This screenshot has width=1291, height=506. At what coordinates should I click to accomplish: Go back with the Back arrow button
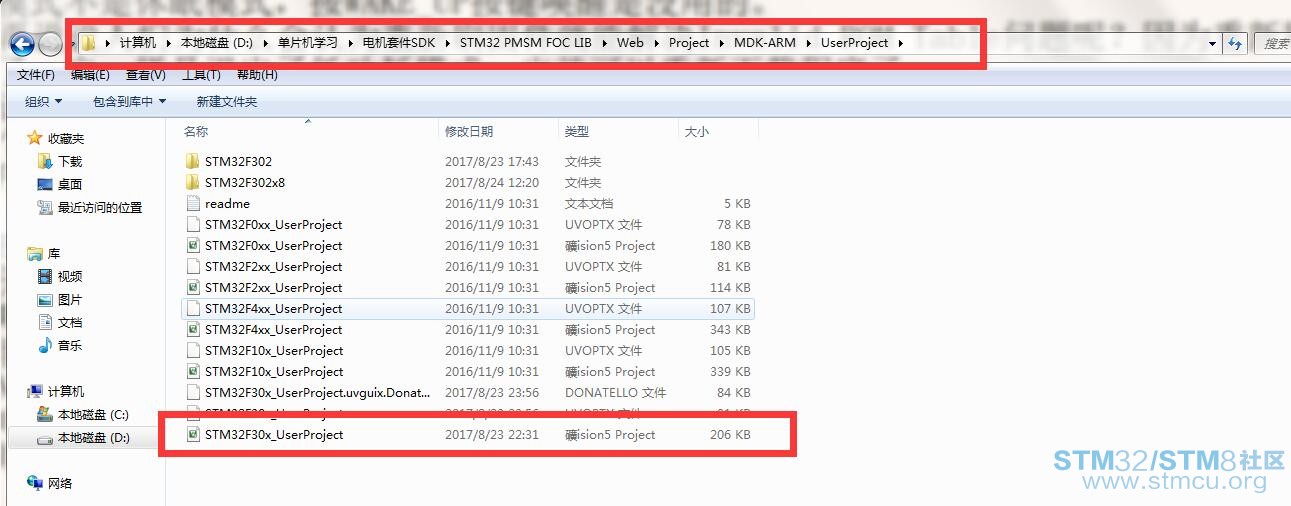[x=22, y=44]
